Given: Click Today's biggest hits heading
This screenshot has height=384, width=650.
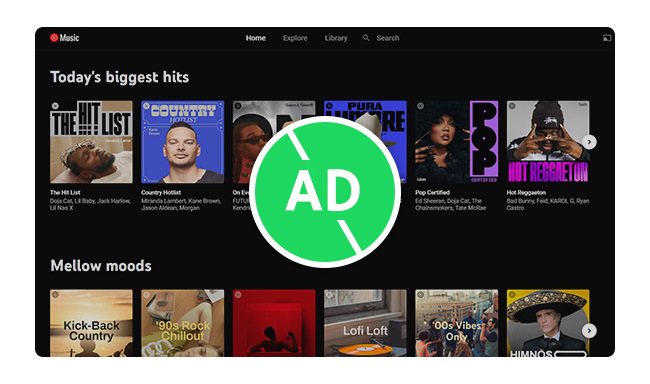Looking at the screenshot, I should 119,77.
